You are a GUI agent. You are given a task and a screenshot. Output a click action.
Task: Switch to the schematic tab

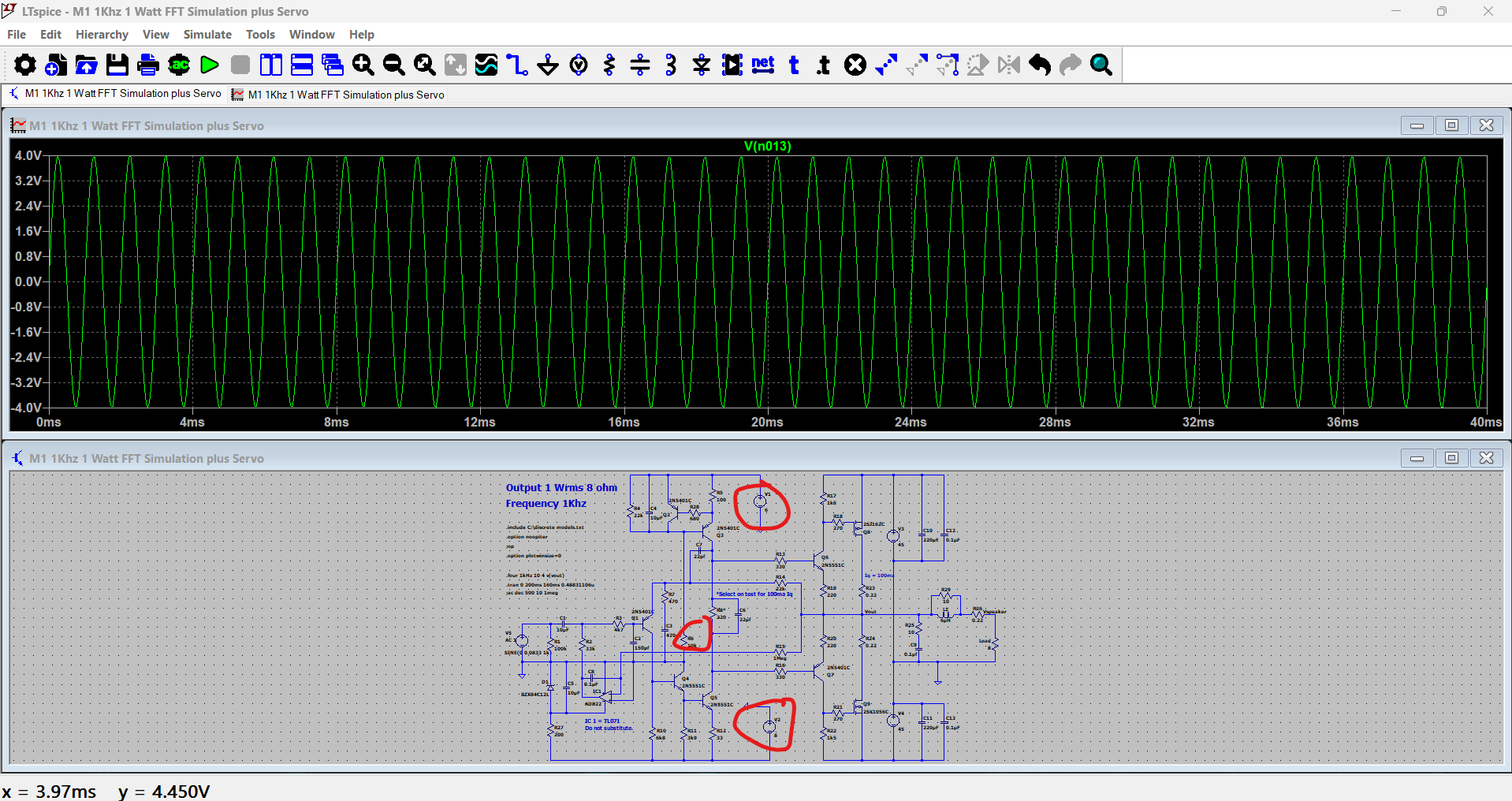[x=114, y=94]
